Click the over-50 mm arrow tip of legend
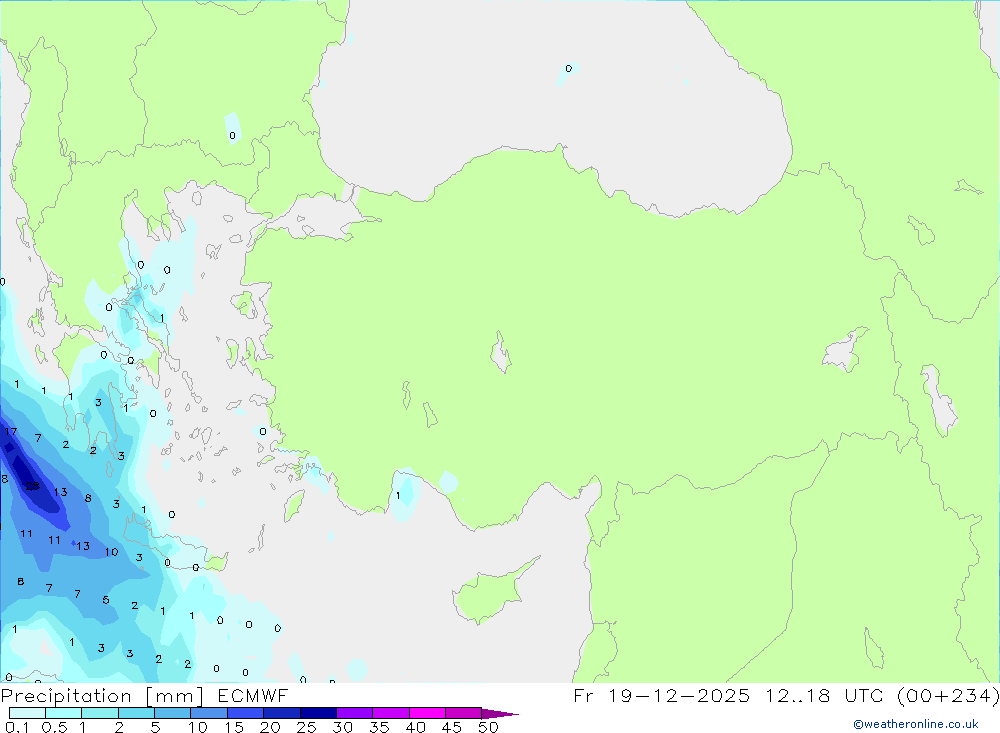 (500, 714)
